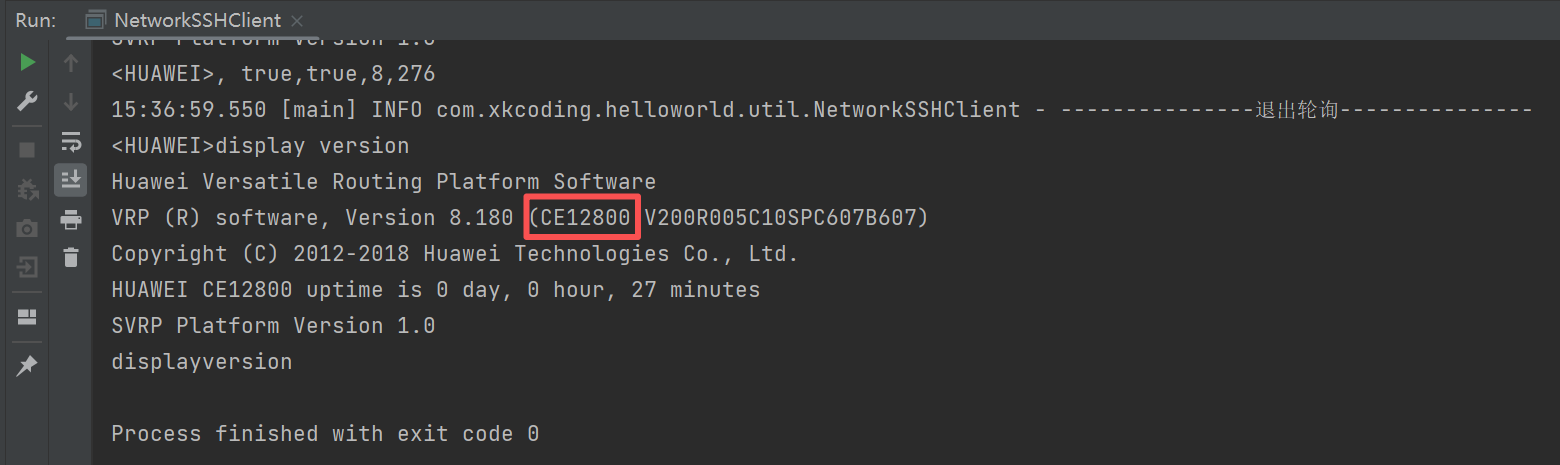Image resolution: width=1560 pixels, height=465 pixels.
Task: Toggle scroll to end of console
Action: 71,180
